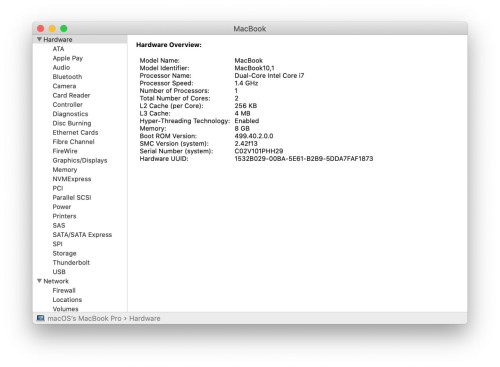
Task: Select the Network category label
Action: pos(56,281)
